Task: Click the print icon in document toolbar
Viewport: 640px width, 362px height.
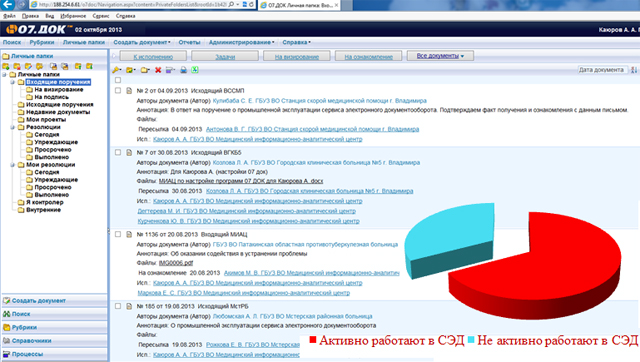Action: [x=183, y=70]
